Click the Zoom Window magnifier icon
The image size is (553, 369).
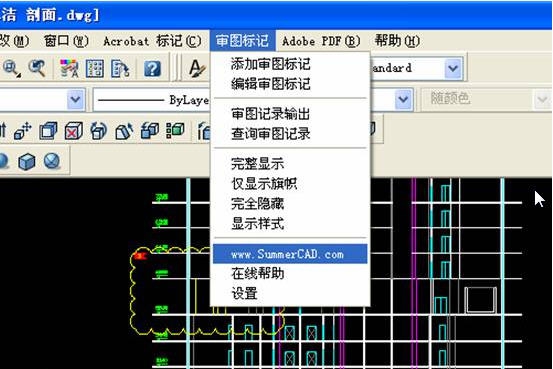click(12, 68)
